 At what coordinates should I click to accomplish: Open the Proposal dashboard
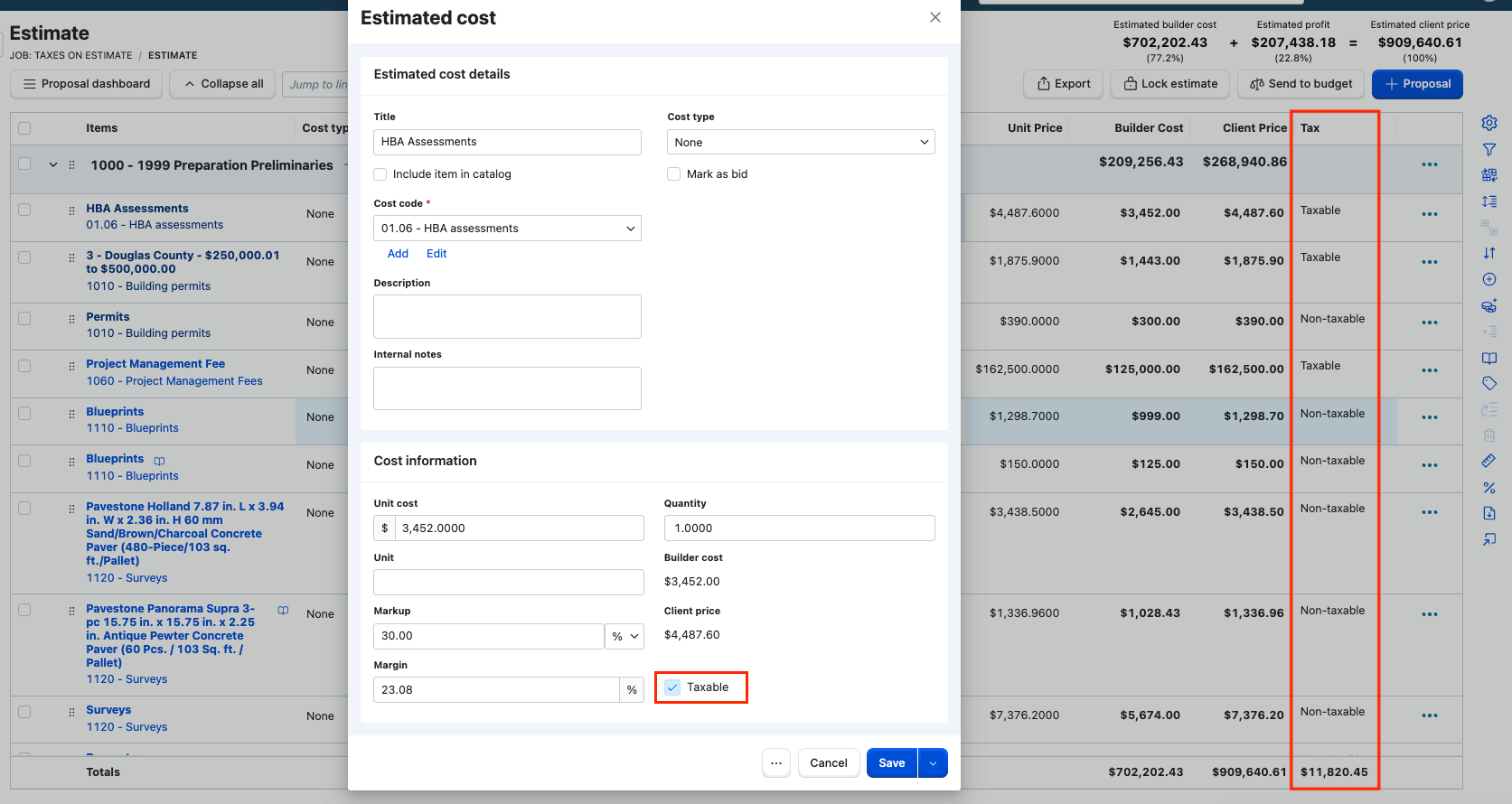point(87,84)
